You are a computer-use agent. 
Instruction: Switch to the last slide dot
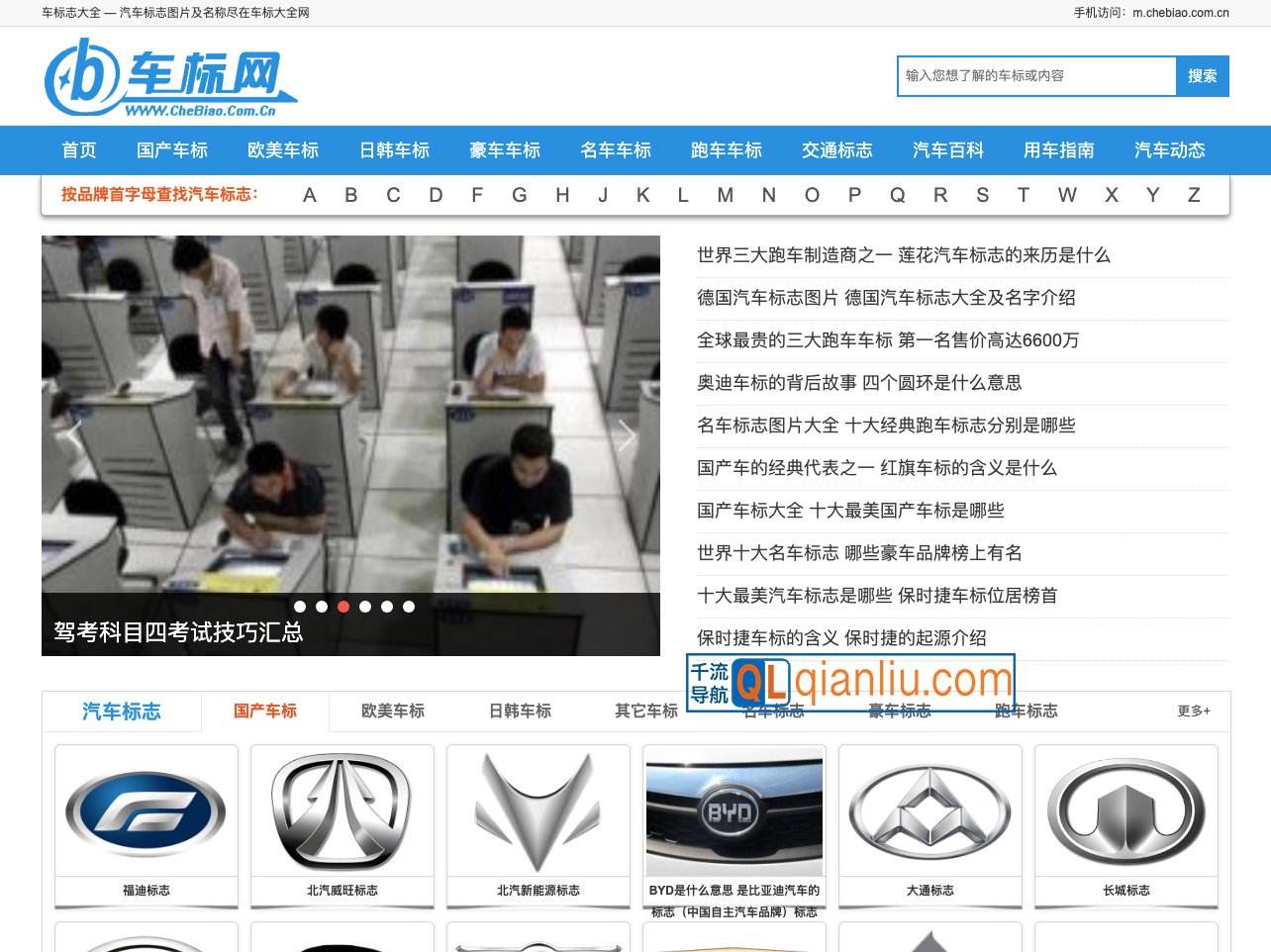(409, 607)
